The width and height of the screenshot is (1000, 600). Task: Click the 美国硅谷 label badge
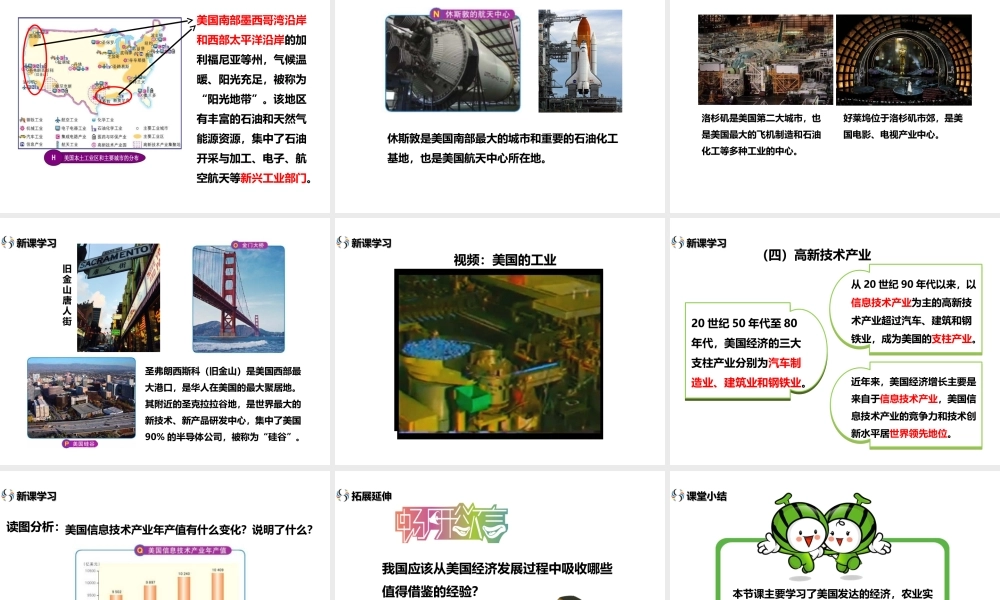tap(80, 444)
